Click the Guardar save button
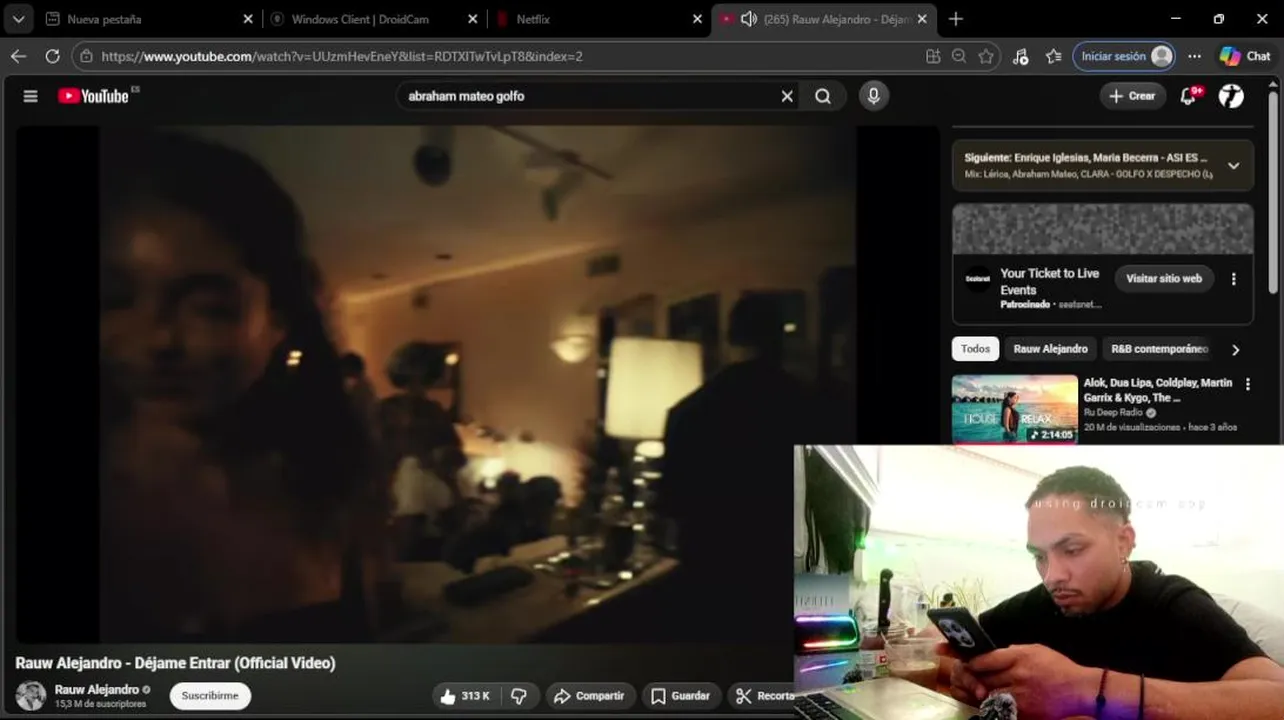 pos(680,696)
